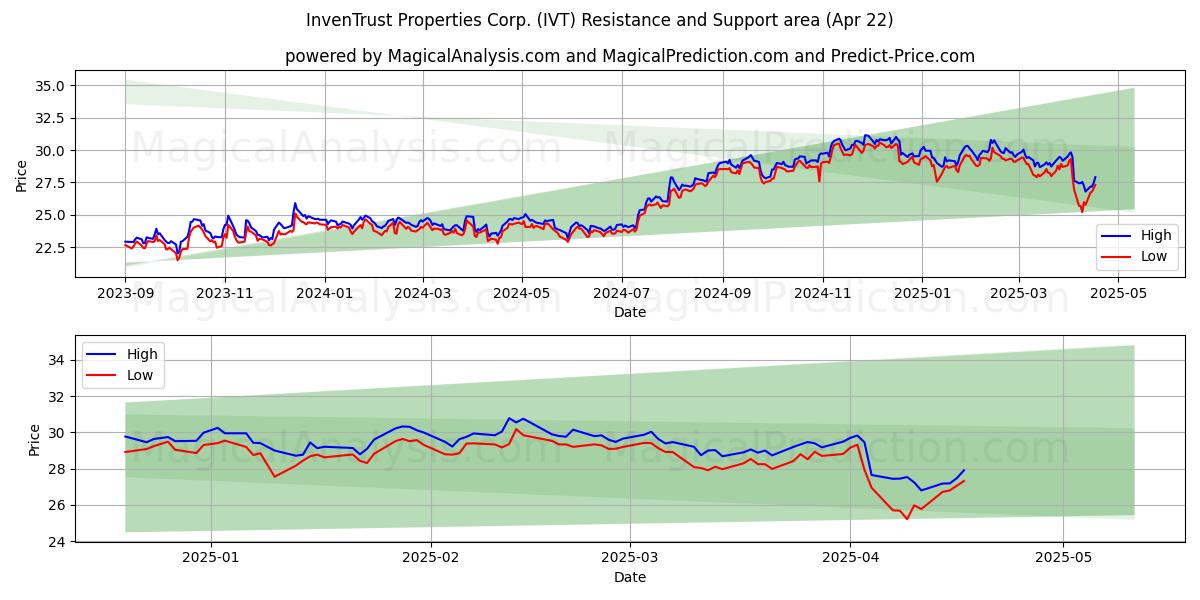1200x600 pixels.
Task: Click the top chart's '2024-07' date tick
Action: [x=621, y=294]
